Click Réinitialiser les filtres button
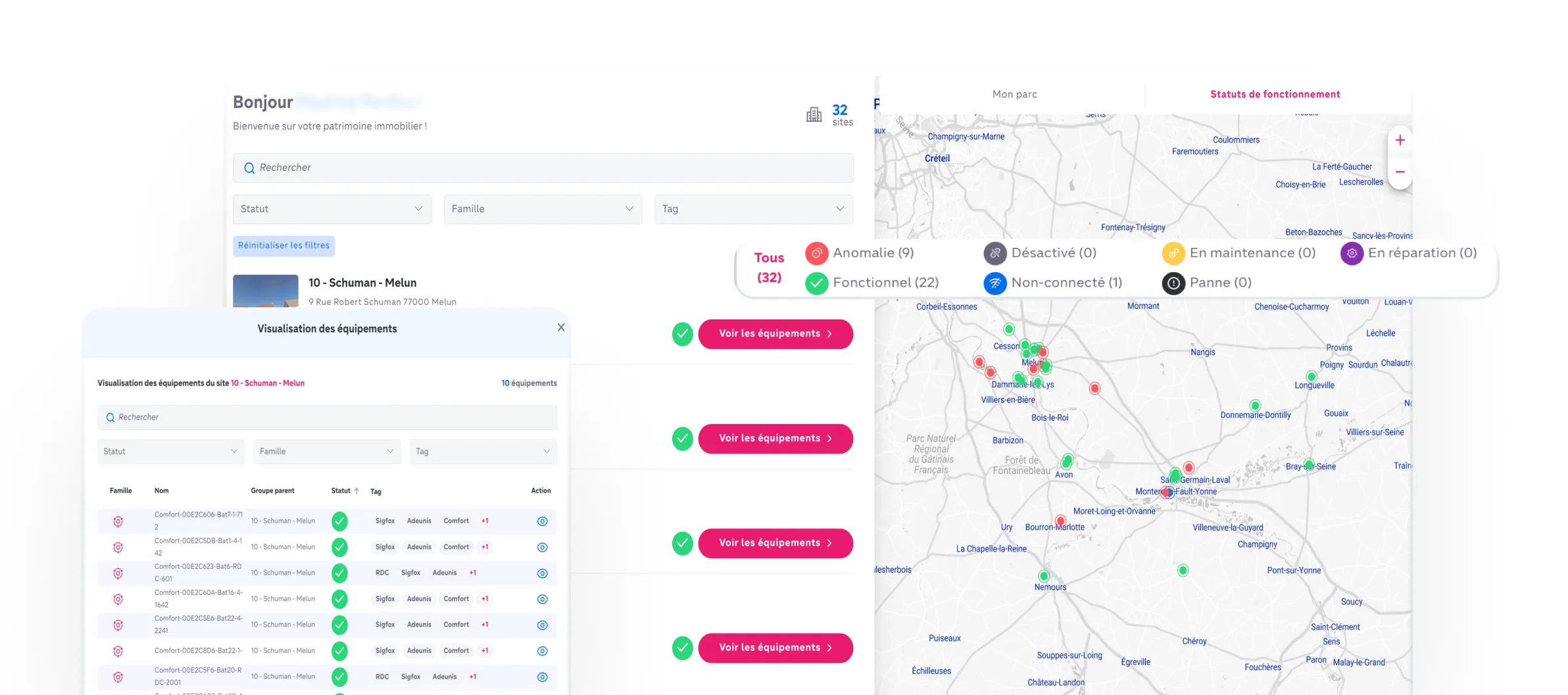1568x695 pixels. point(283,246)
